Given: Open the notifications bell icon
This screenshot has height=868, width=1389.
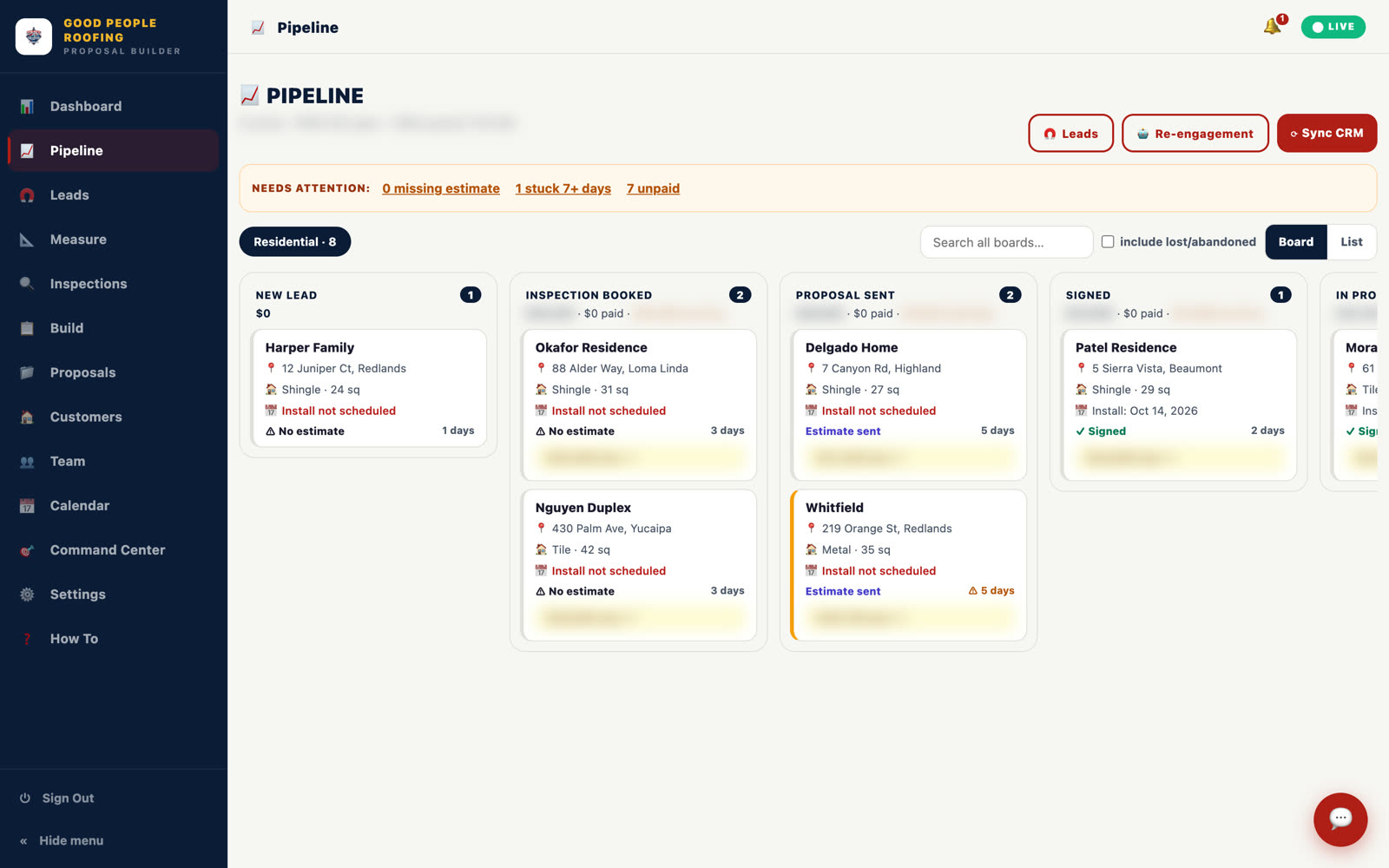Looking at the screenshot, I should pyautogui.click(x=1273, y=26).
